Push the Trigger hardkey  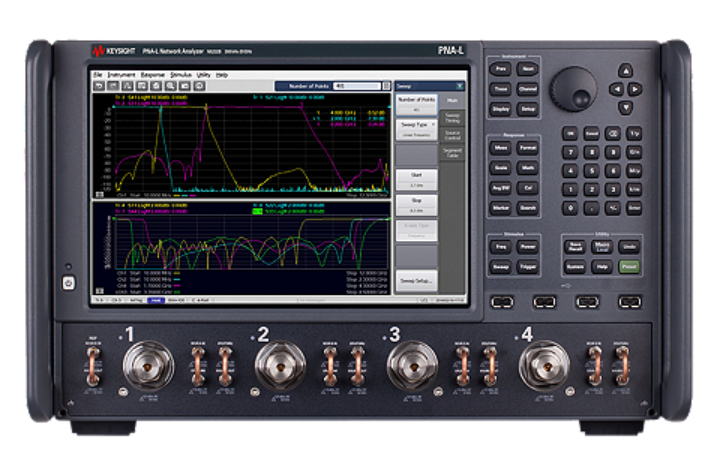tap(528, 267)
